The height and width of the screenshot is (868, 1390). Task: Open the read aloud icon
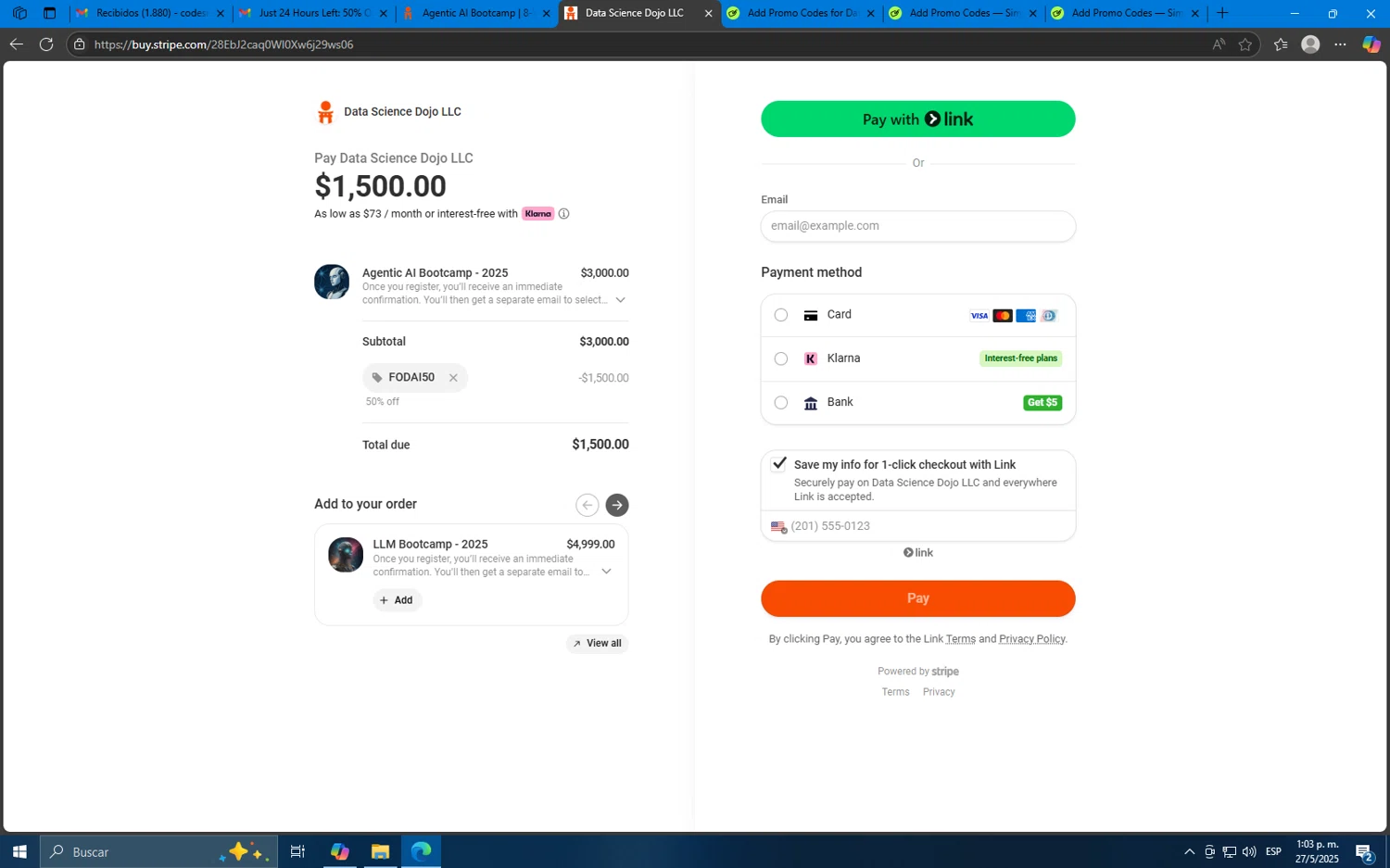click(1219, 44)
